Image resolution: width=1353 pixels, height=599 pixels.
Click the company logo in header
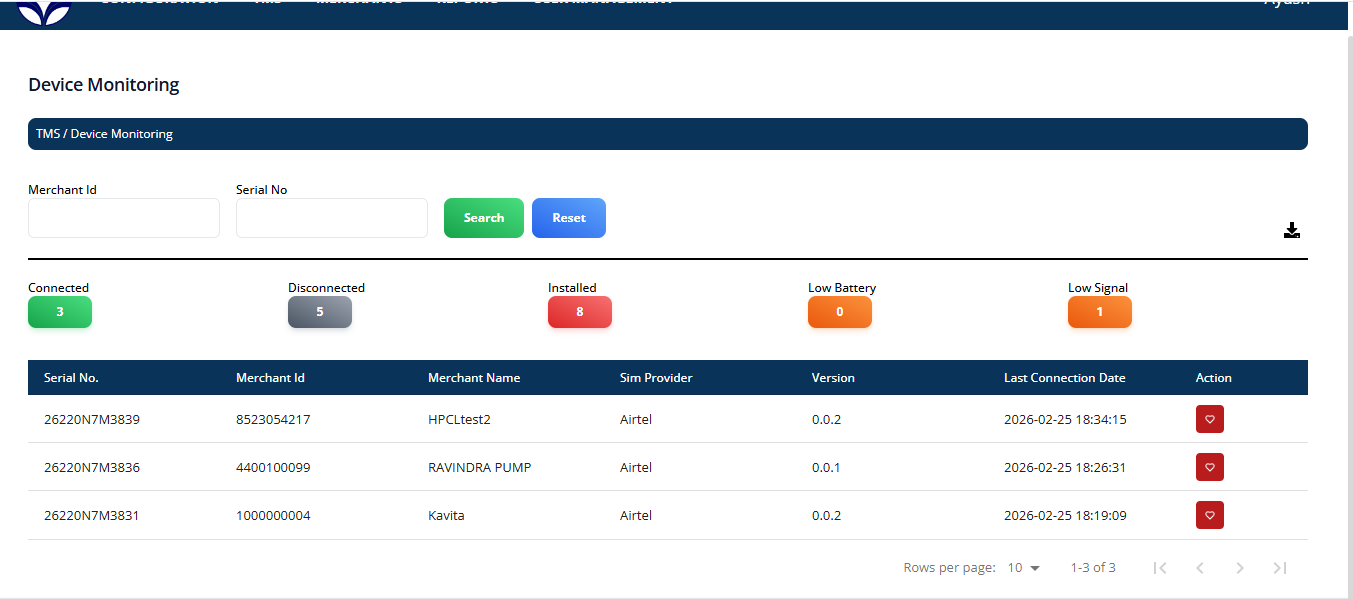45,12
